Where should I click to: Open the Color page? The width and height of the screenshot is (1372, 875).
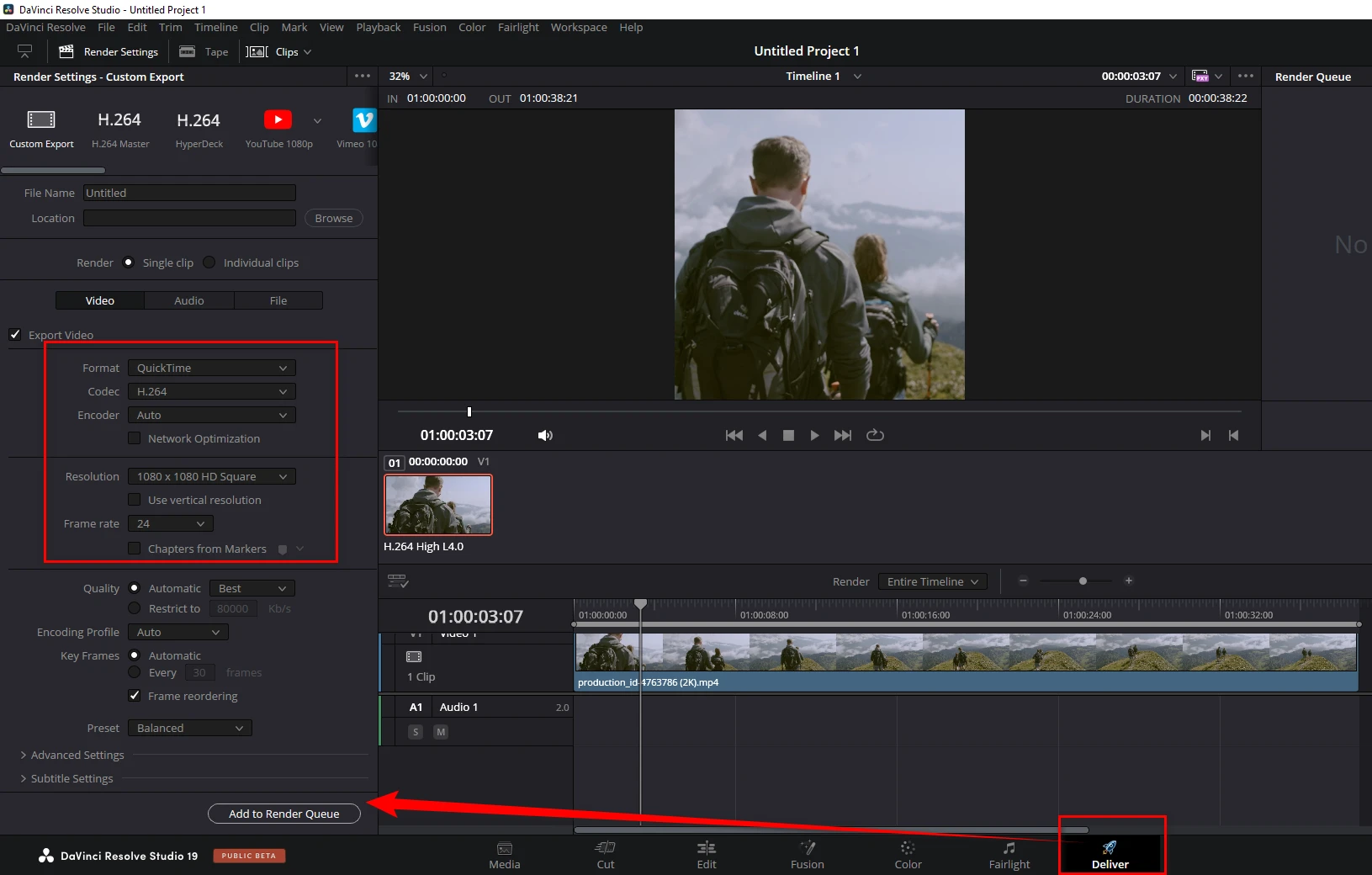coord(908,855)
